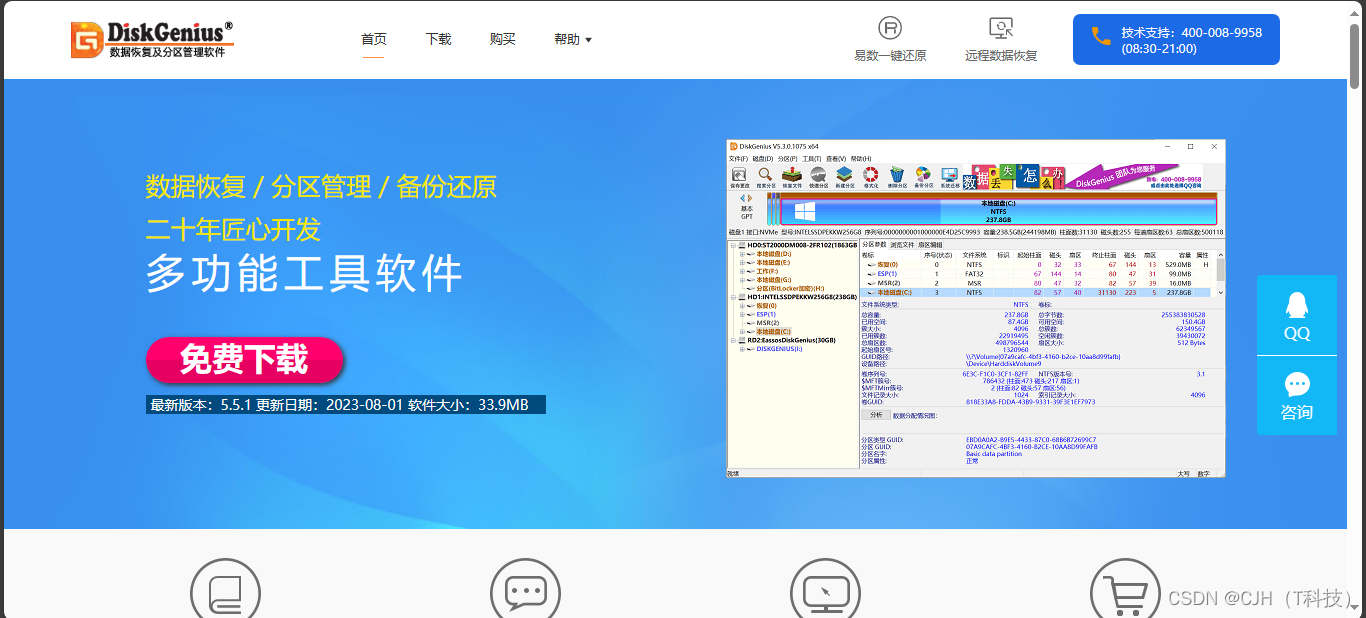Open the 咨询 chat bubble icon
Viewport: 1366px width, 618px height.
pyautogui.click(x=1297, y=384)
